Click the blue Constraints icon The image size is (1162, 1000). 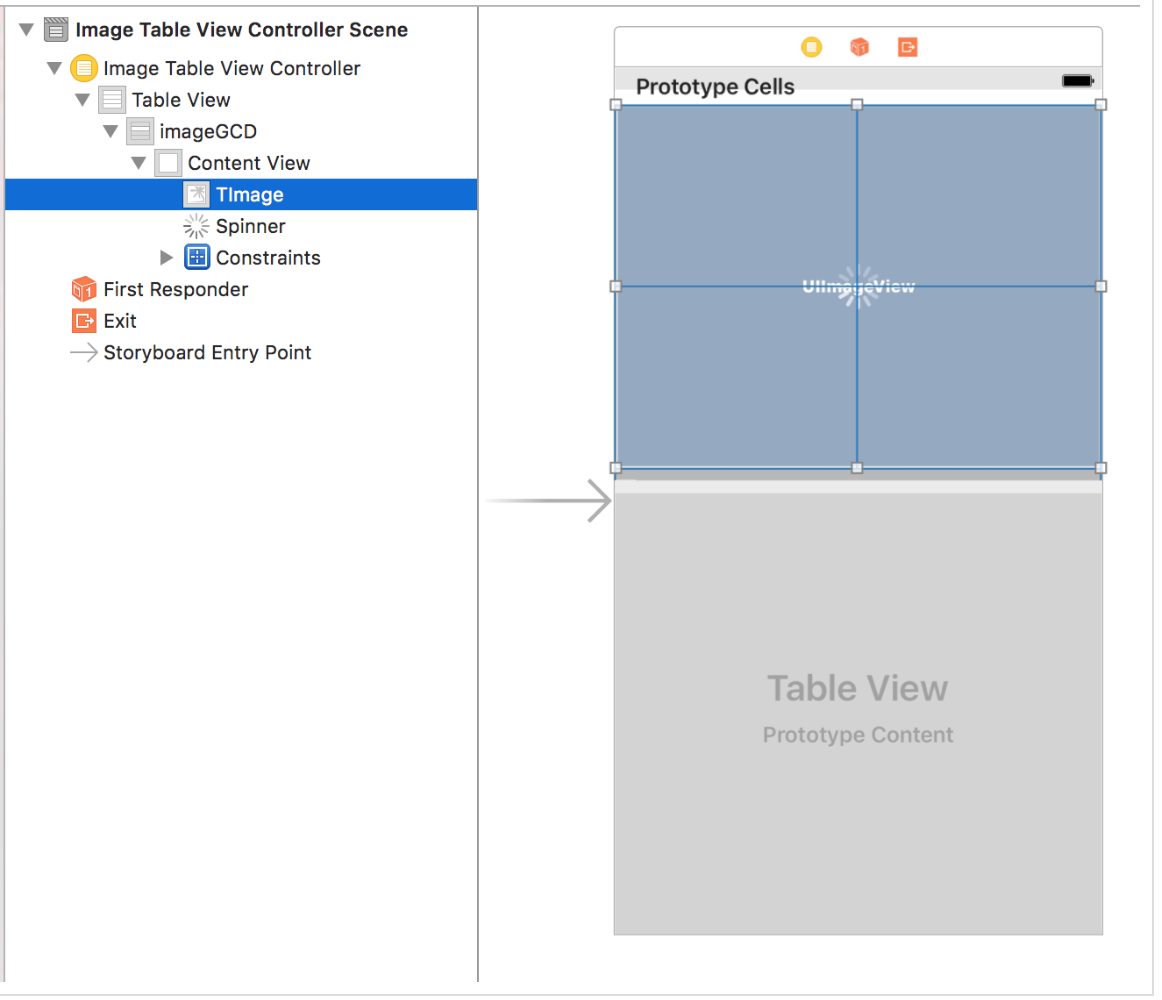tap(197, 258)
